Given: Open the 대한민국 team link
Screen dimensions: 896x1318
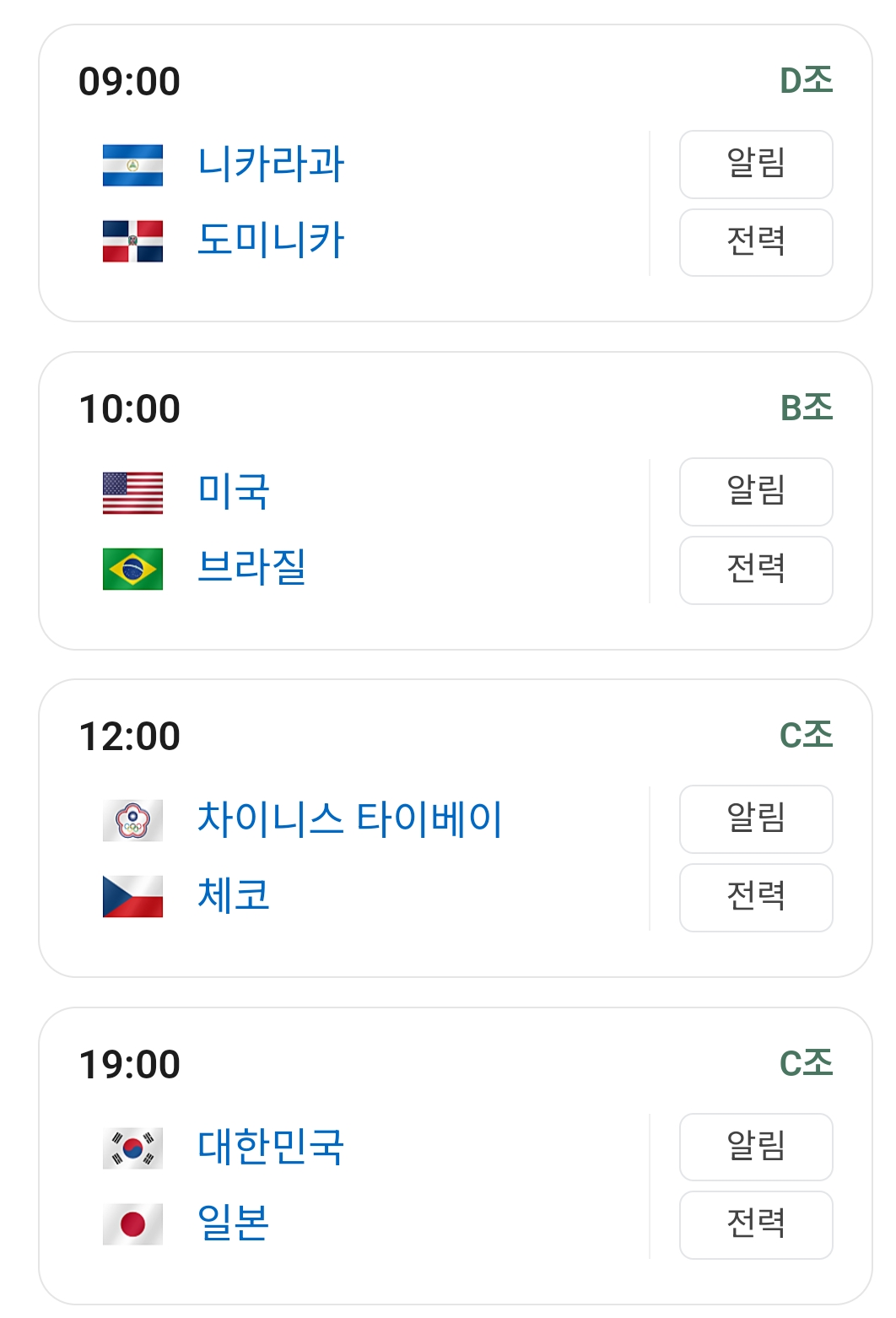Looking at the screenshot, I should 270,1148.
